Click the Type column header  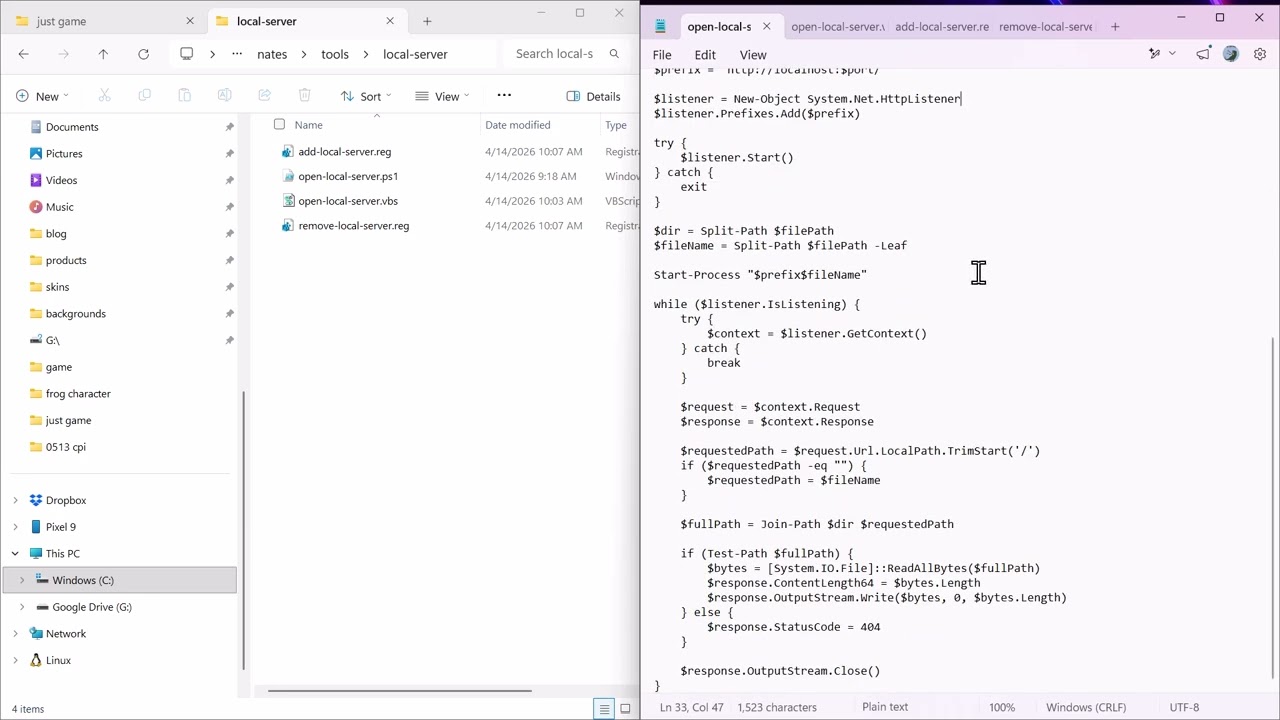[616, 125]
